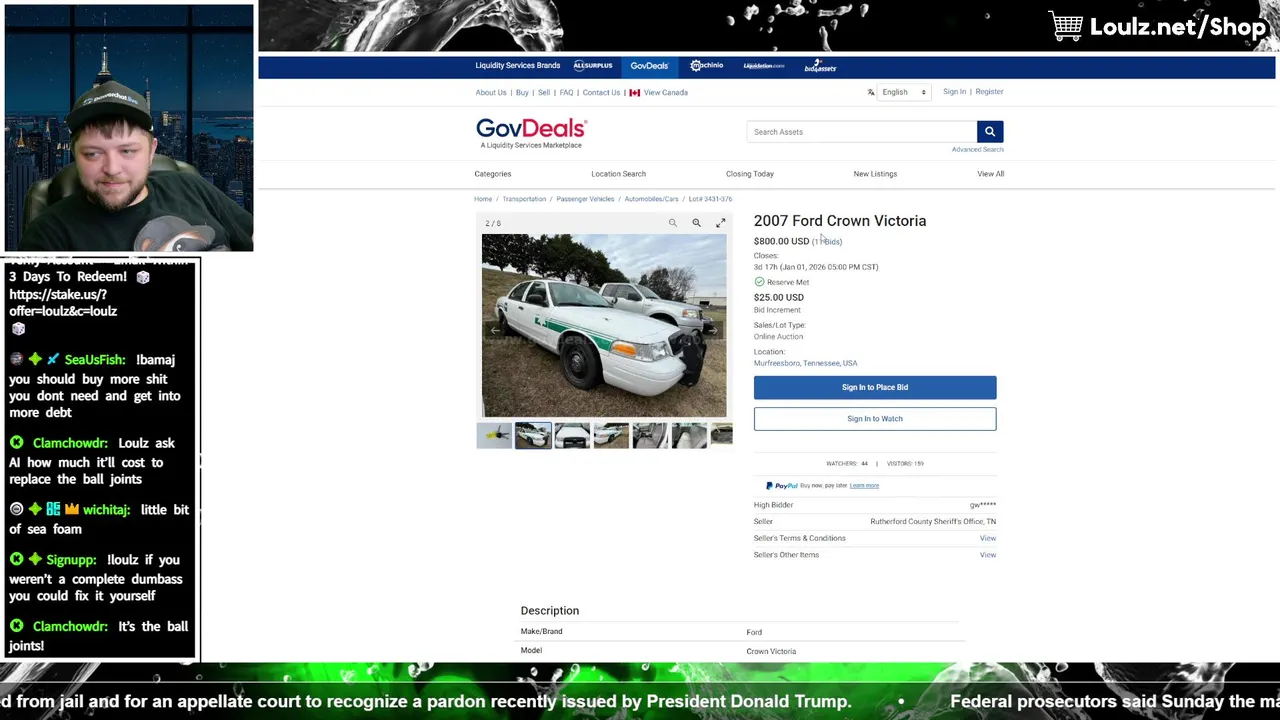Click the 2007 Ford Crown Victoria title
The image size is (1280, 720).
coord(840,221)
